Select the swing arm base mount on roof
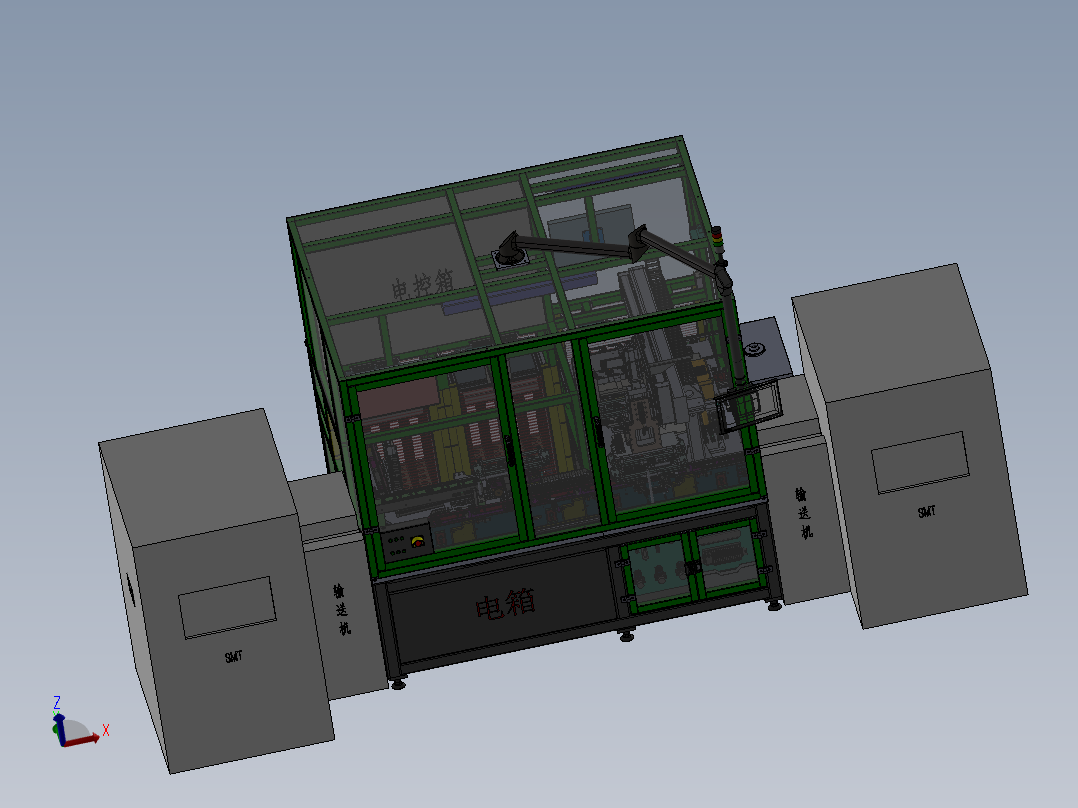Image resolution: width=1078 pixels, height=808 pixels. click(511, 258)
